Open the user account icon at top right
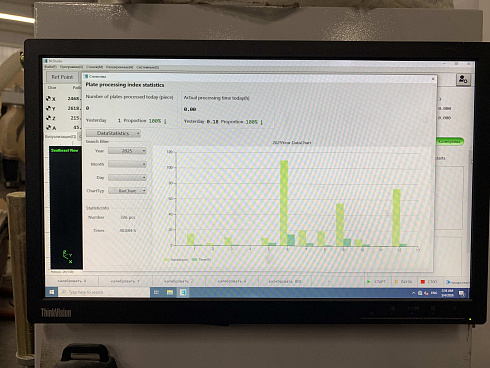The width and height of the screenshot is (490, 368). pyautogui.click(x=463, y=79)
